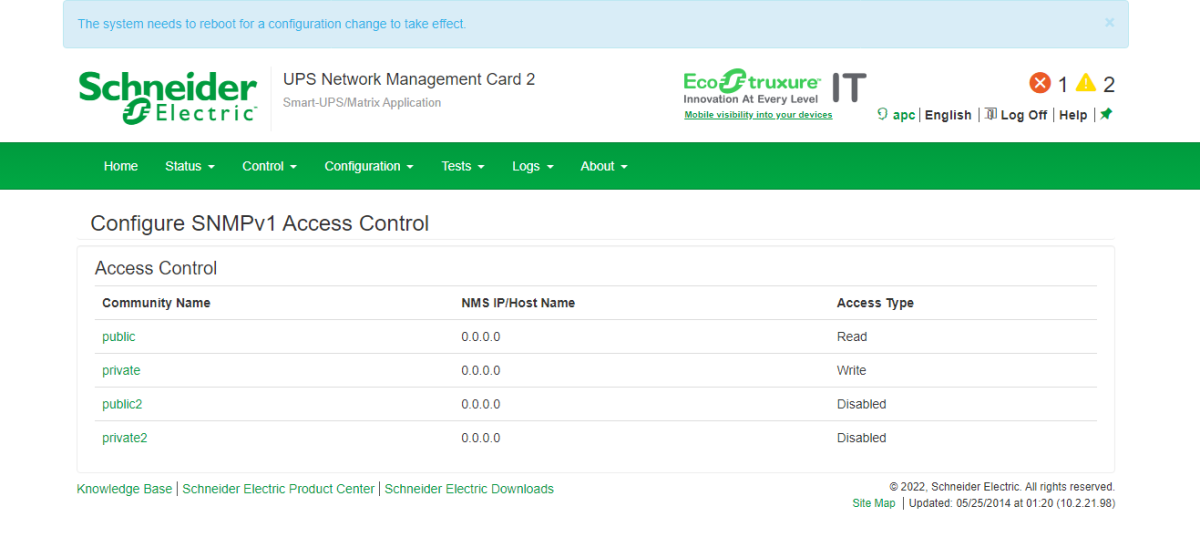Click the door icon for Log Off
The width and height of the screenshot is (1200, 548).
click(990, 114)
